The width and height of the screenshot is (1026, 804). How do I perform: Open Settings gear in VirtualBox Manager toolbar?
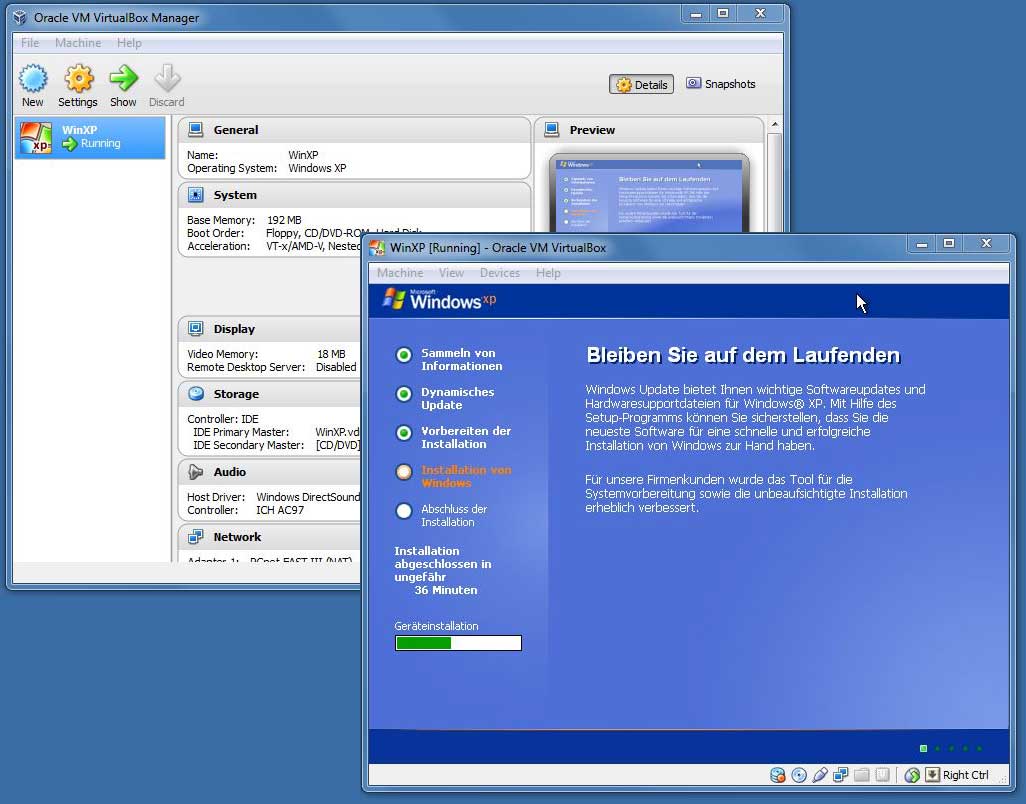point(78,79)
